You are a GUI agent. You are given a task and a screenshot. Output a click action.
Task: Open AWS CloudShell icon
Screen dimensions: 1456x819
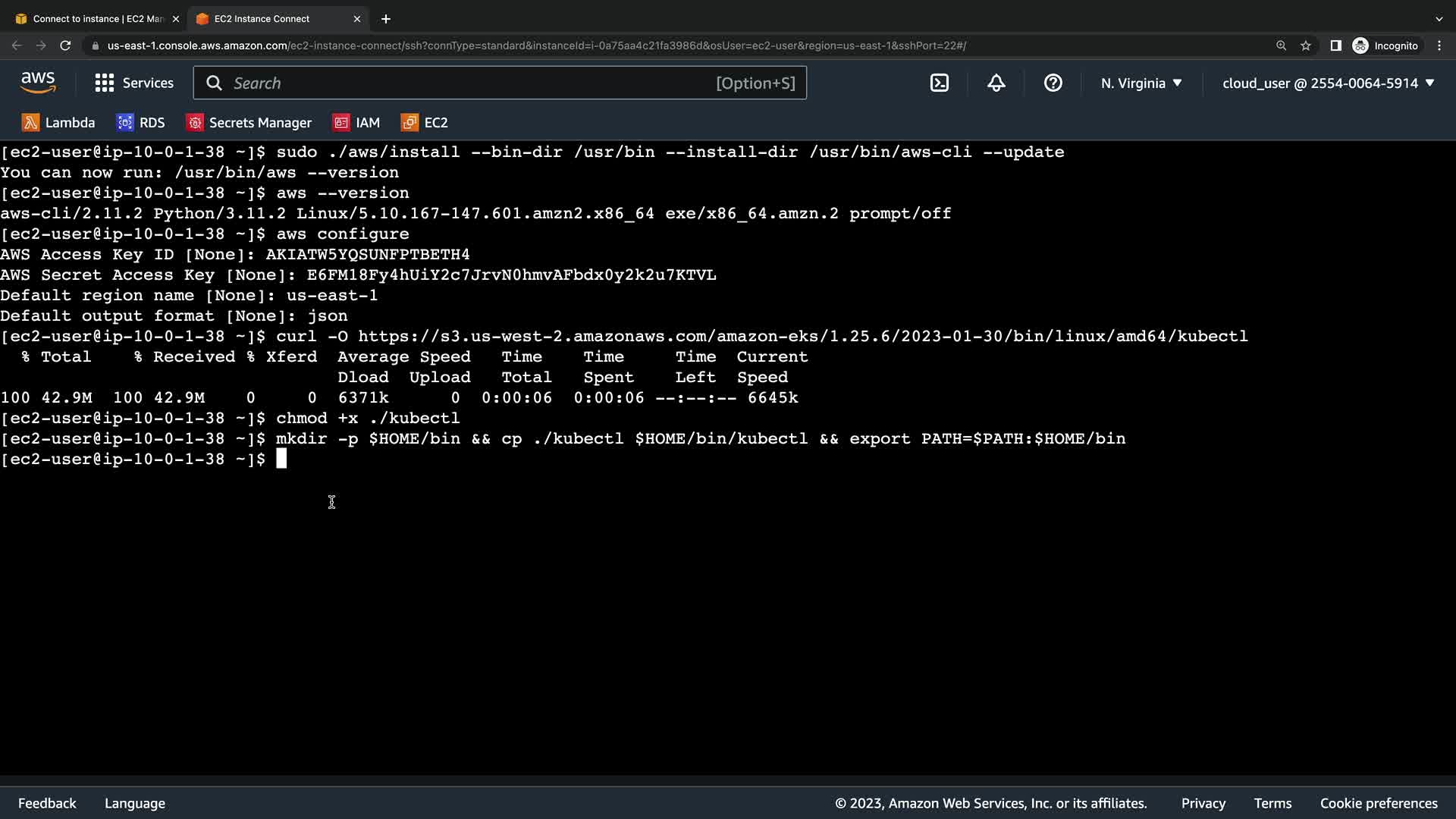click(x=939, y=83)
